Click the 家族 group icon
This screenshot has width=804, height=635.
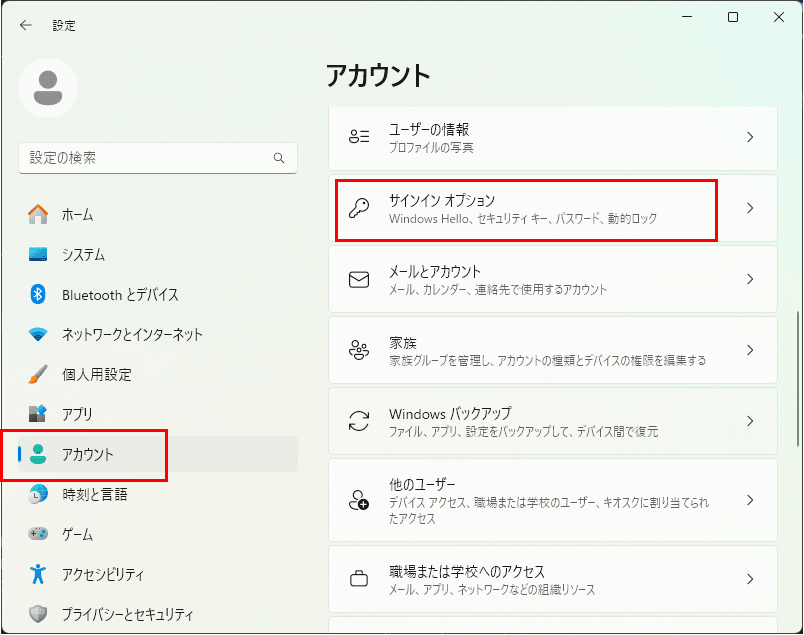(x=359, y=350)
